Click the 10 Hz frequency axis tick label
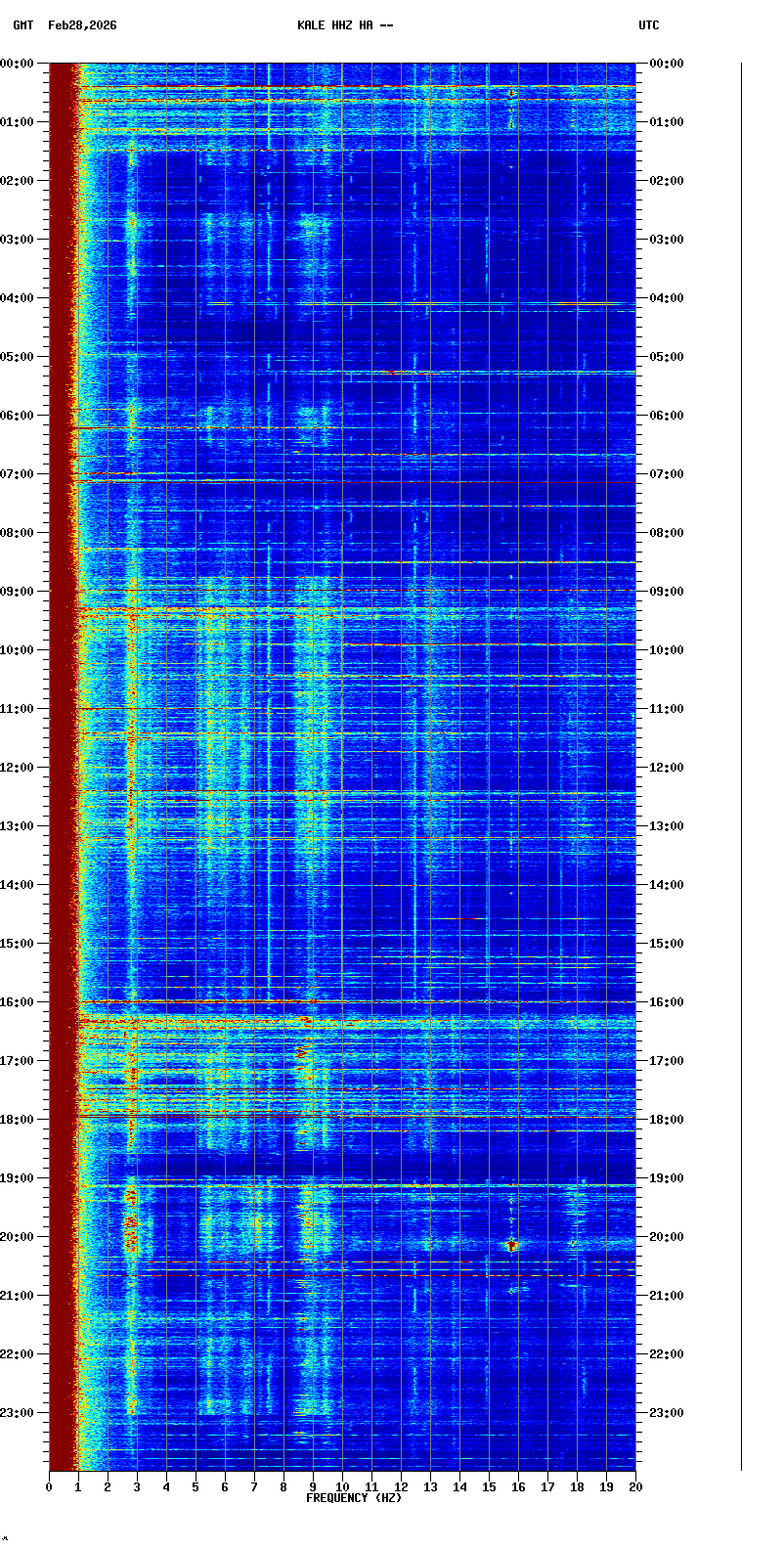This screenshot has width=784, height=1549. point(342,1487)
